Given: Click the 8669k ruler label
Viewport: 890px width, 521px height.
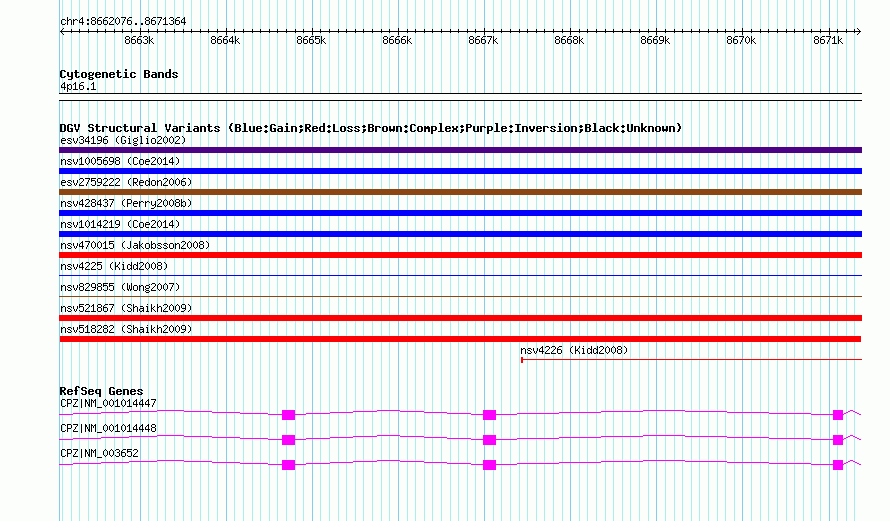Looking at the screenshot, I should (x=655, y=41).
